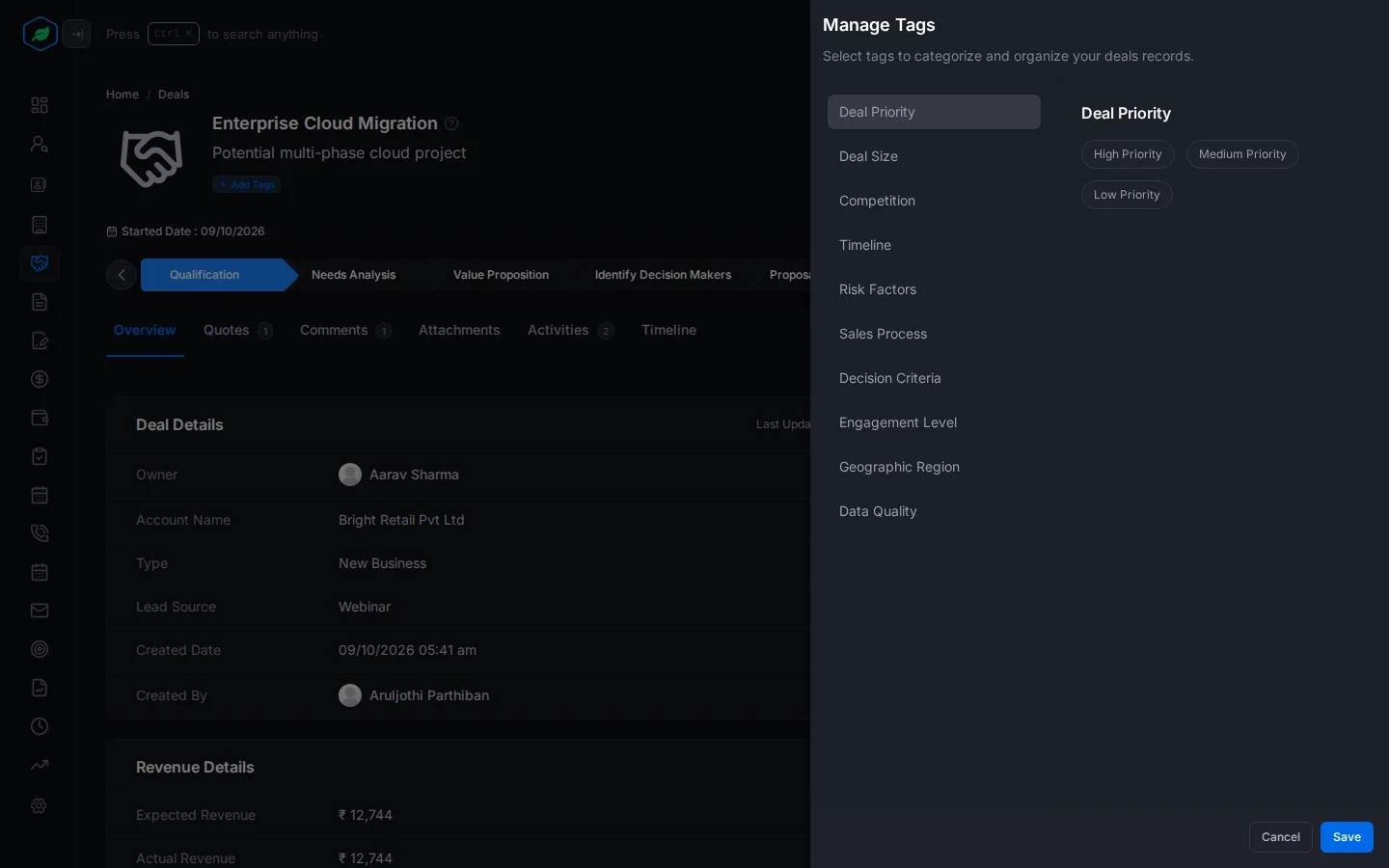
Task: Click the help icon beside Enterprise Cloud Migration
Action: click(x=451, y=123)
